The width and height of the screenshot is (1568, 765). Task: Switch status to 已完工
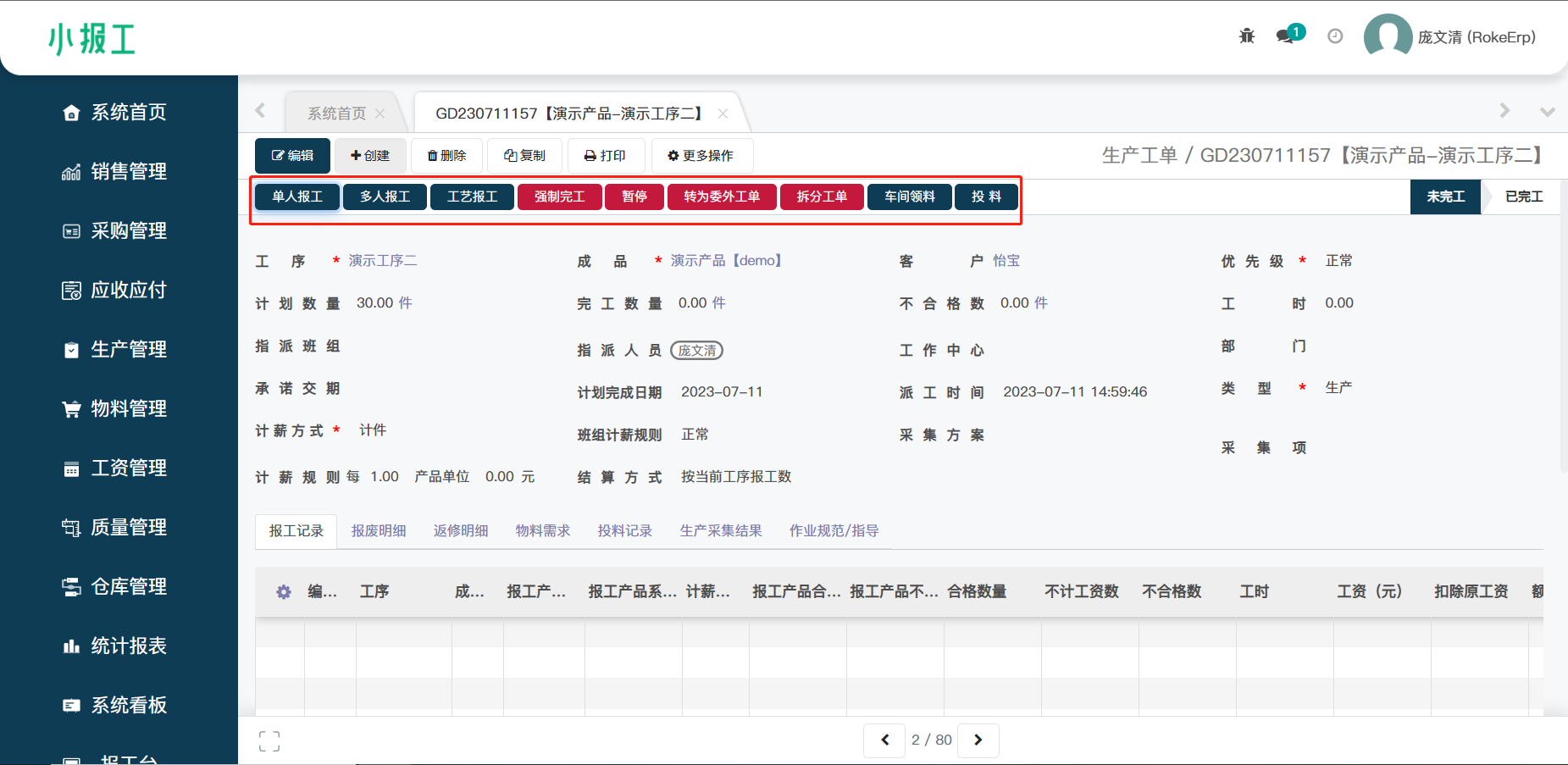(x=1523, y=197)
